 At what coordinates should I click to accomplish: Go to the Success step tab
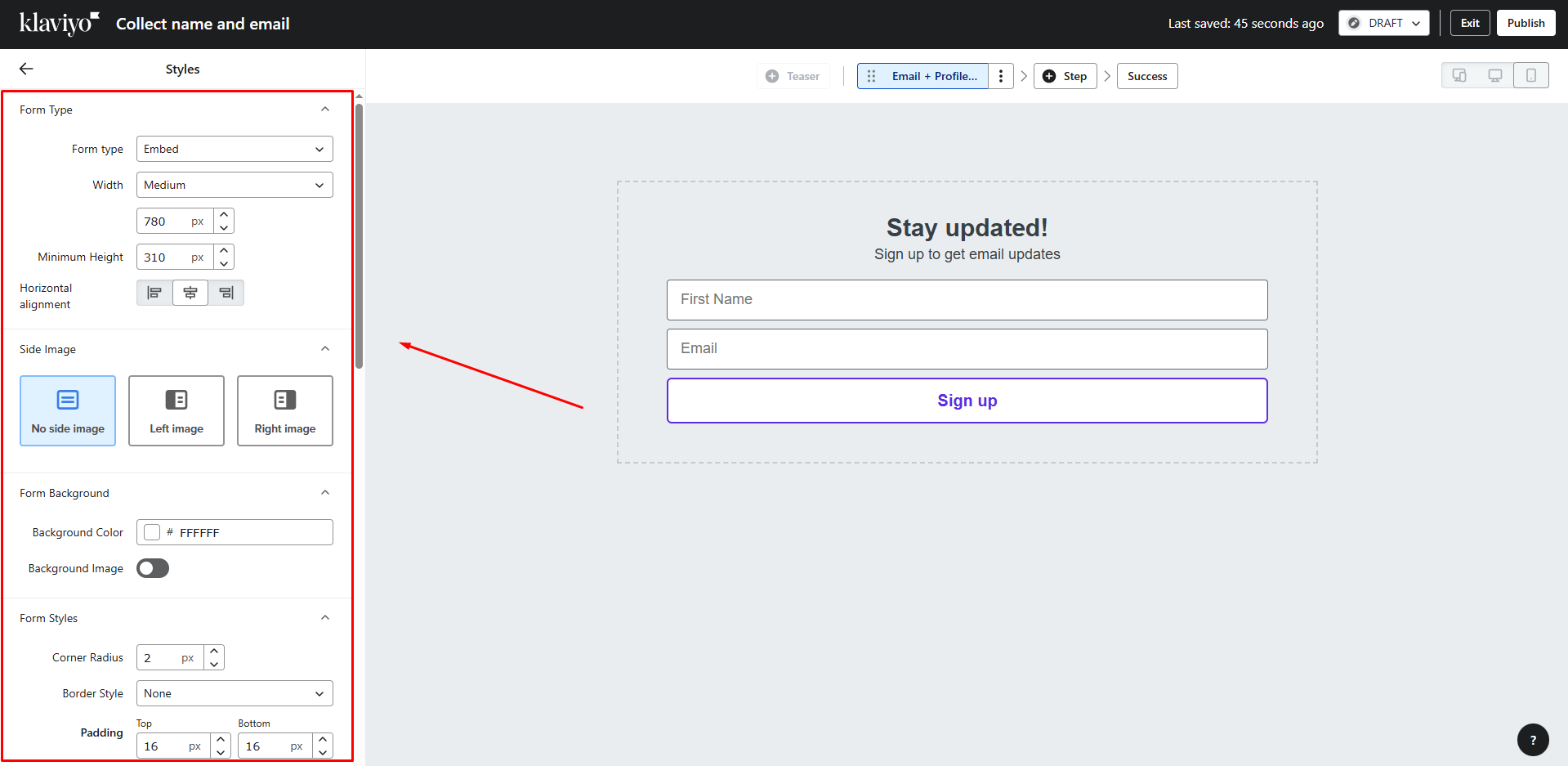(1146, 76)
